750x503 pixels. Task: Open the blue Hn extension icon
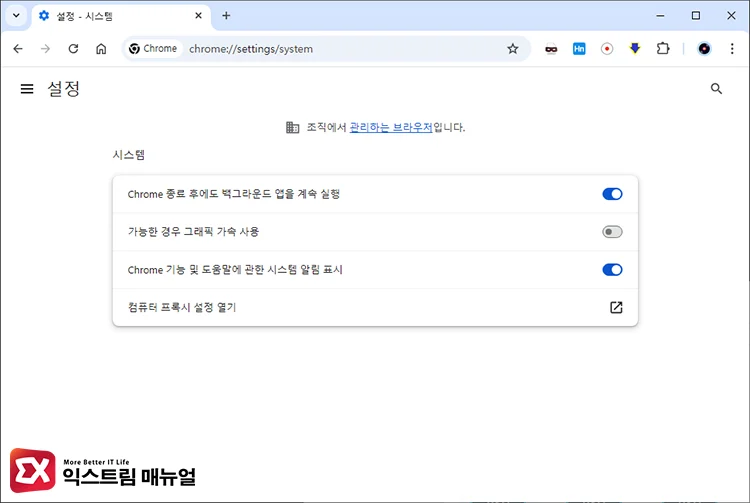coord(579,49)
